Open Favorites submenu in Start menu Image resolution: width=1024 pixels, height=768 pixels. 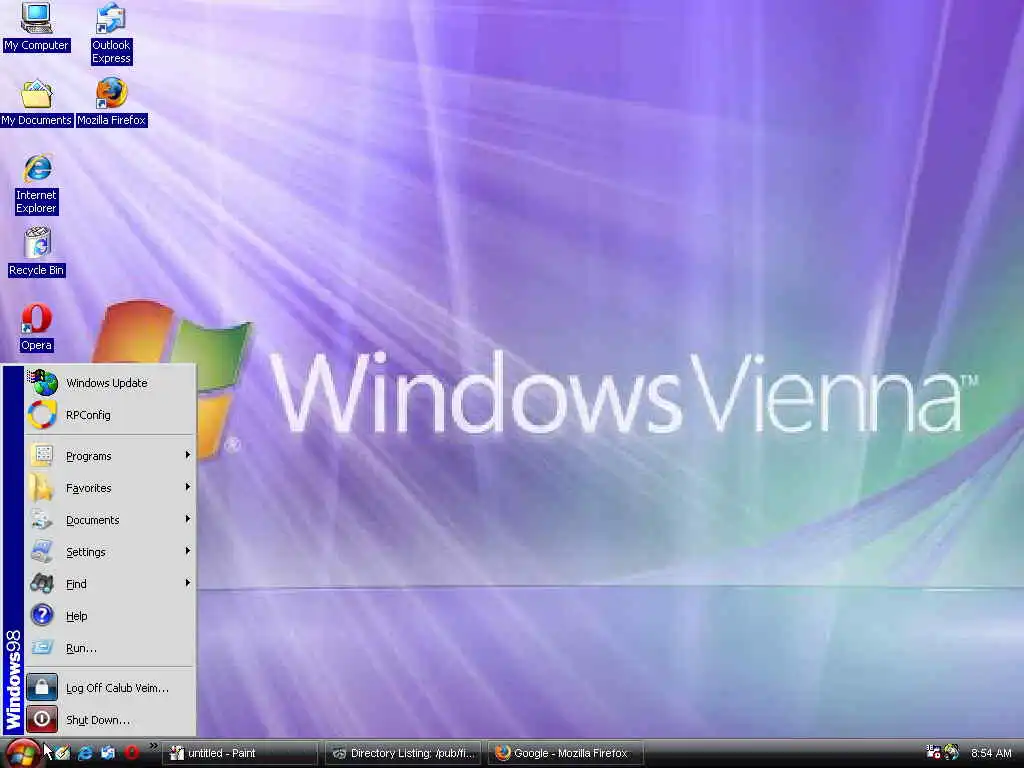coord(110,488)
